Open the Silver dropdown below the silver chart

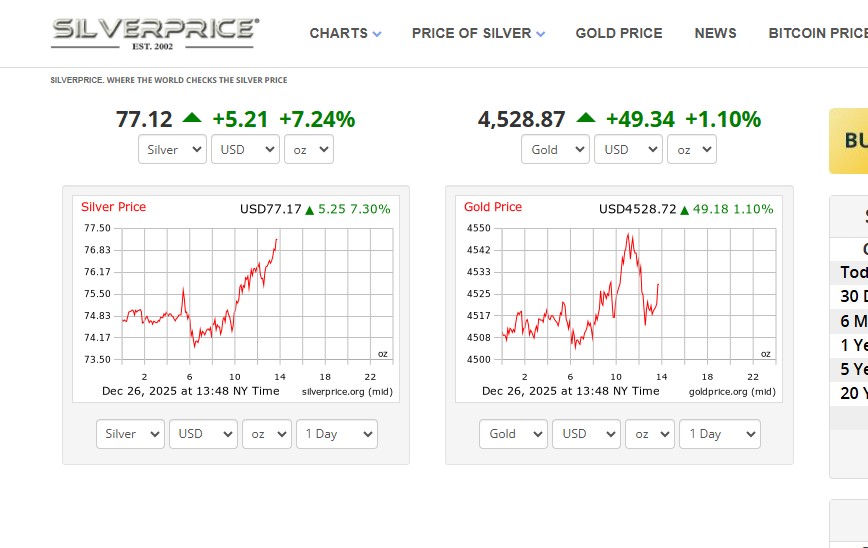pos(130,434)
